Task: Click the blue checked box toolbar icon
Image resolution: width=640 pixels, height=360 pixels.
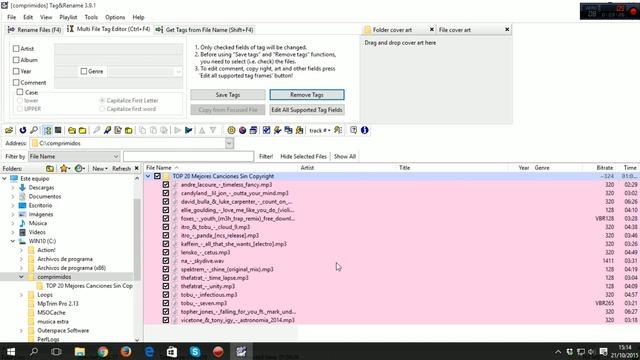Action: pos(267,130)
